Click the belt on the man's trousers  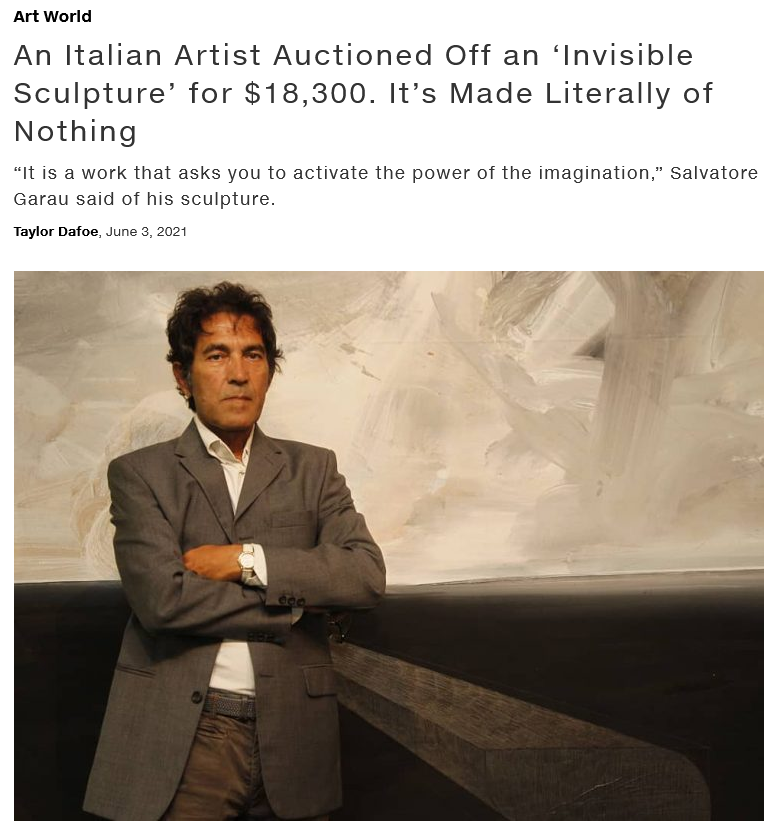point(229,705)
